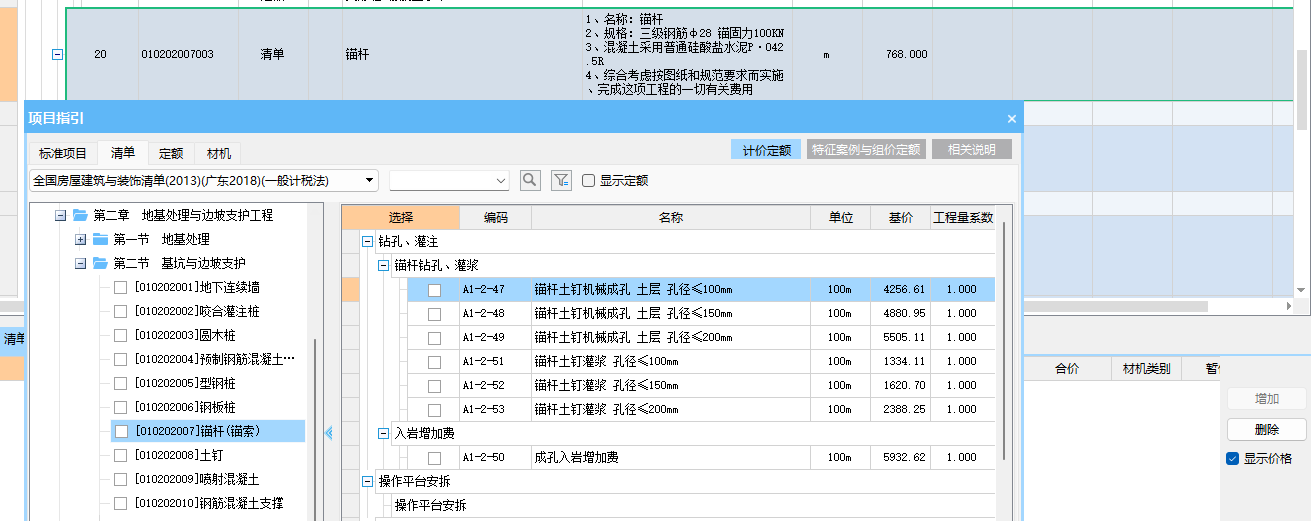The image size is (1311, 521).
Task: Click the panel collapse arrow beside 锚杆(锚索)
Action: 328,432
